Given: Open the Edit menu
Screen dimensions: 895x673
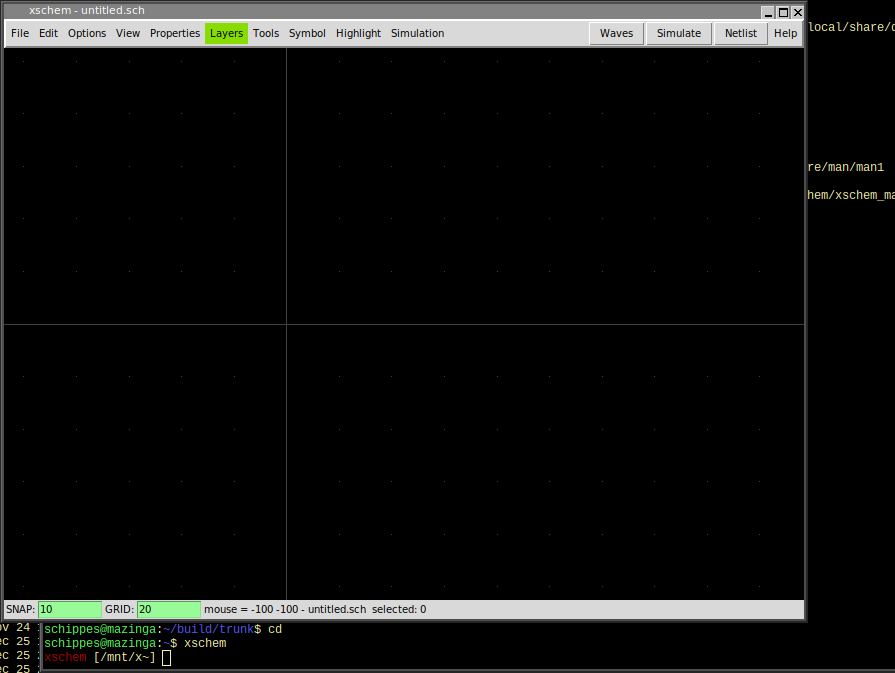Looking at the screenshot, I should click(x=48, y=33).
